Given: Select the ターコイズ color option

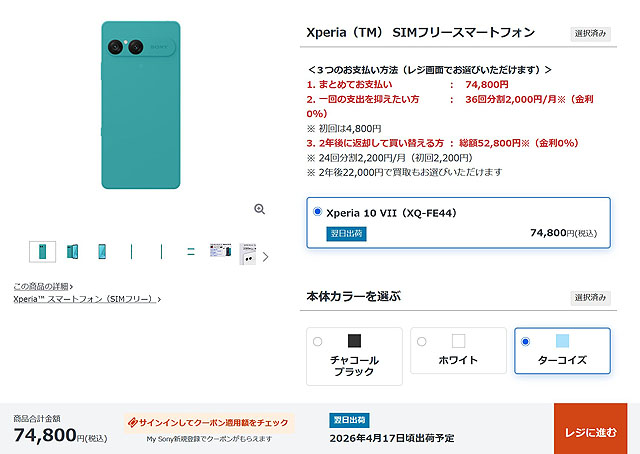Looking at the screenshot, I should click(526, 341).
